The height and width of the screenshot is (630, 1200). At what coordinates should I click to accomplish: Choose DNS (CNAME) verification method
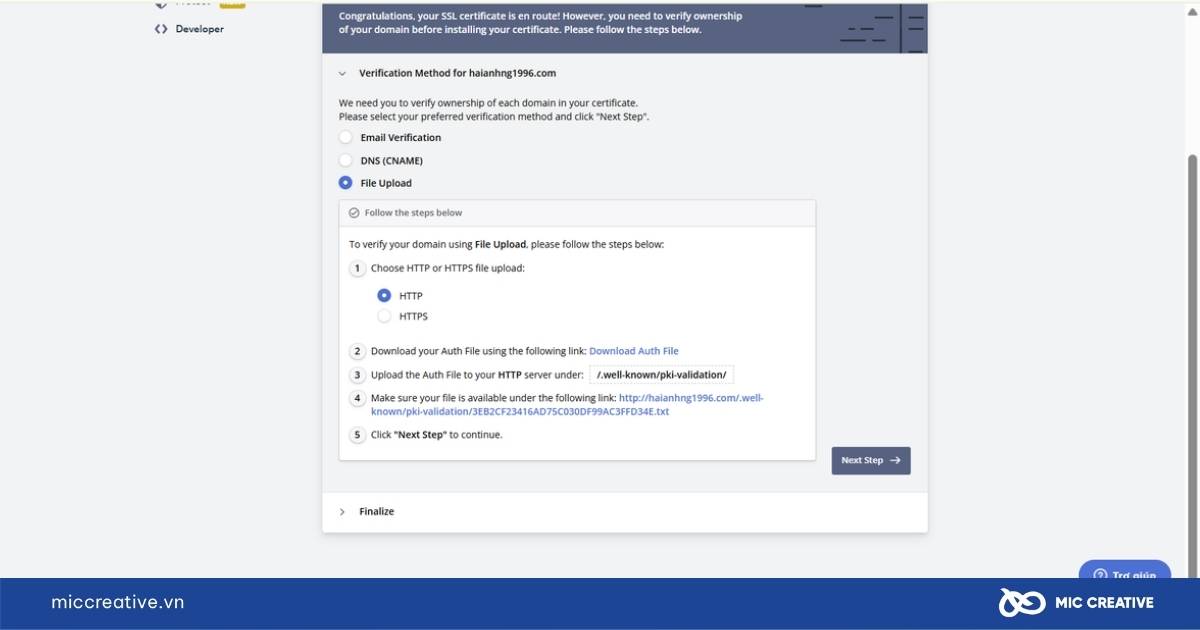346,160
